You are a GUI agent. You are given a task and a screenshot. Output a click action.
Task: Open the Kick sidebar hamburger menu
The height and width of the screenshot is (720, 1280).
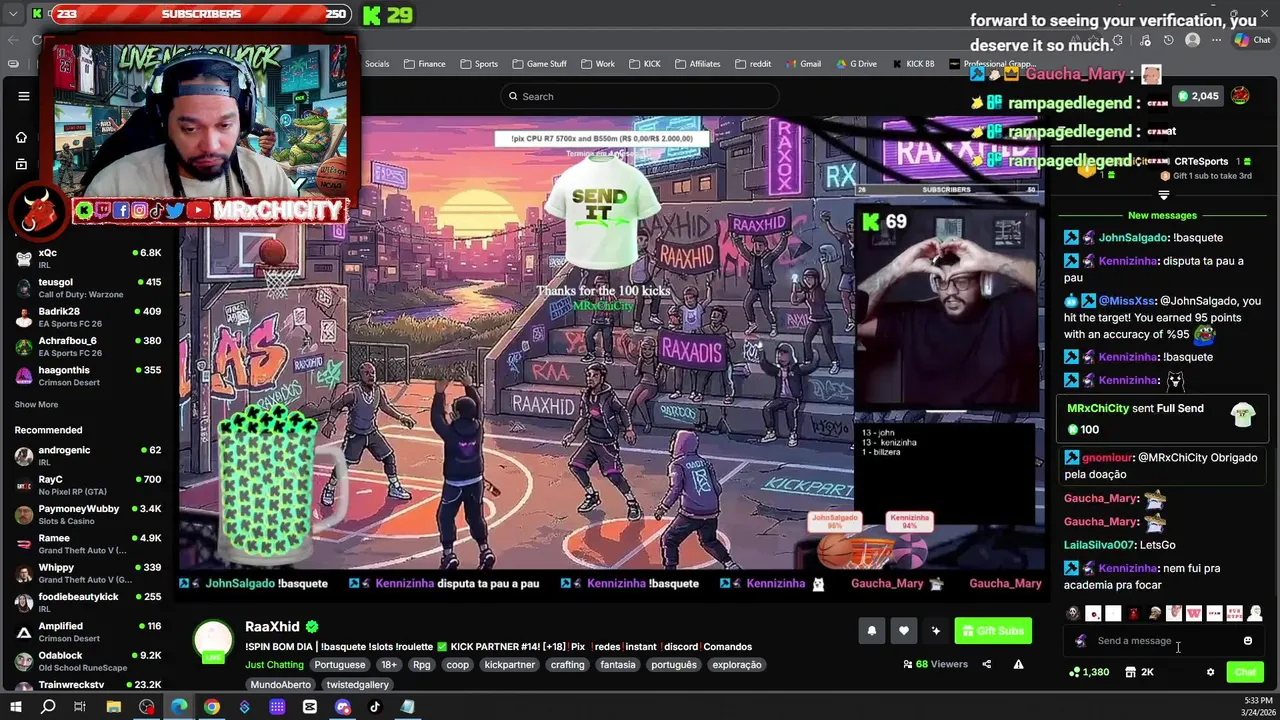(24, 96)
